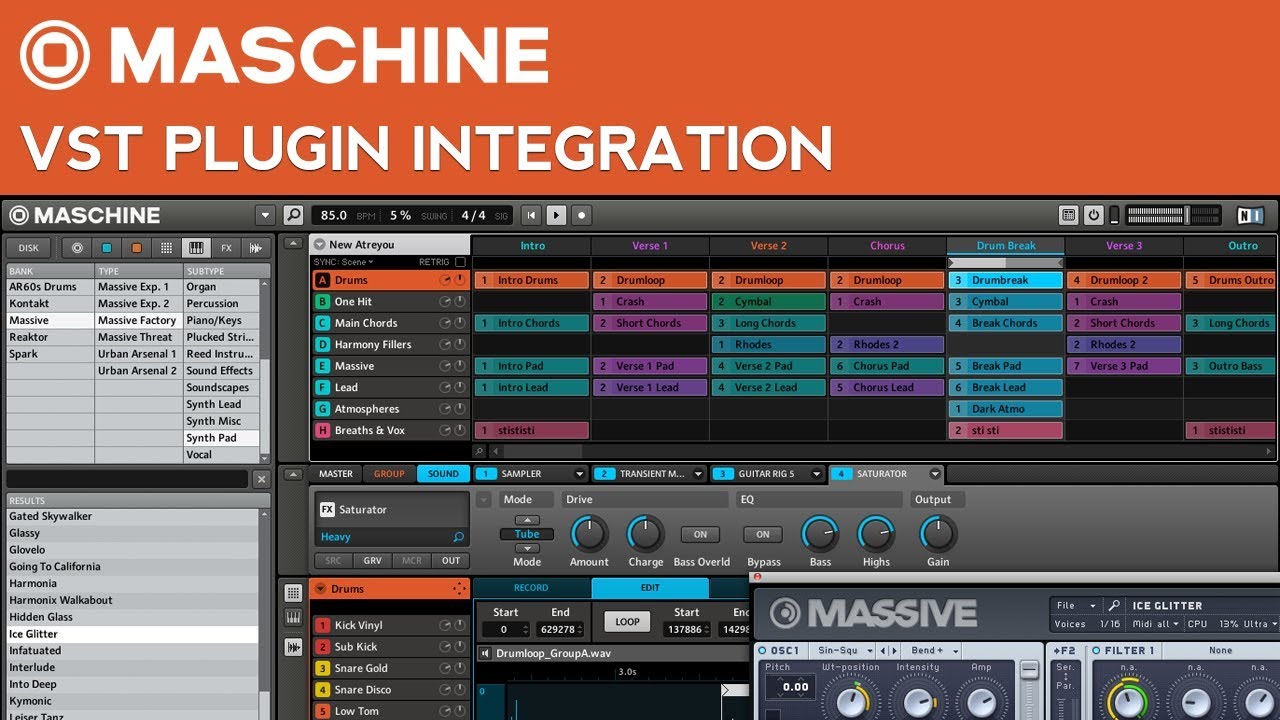The height and width of the screenshot is (720, 1280).
Task: Open the RECORD tab in sample editor
Action: (x=531, y=588)
